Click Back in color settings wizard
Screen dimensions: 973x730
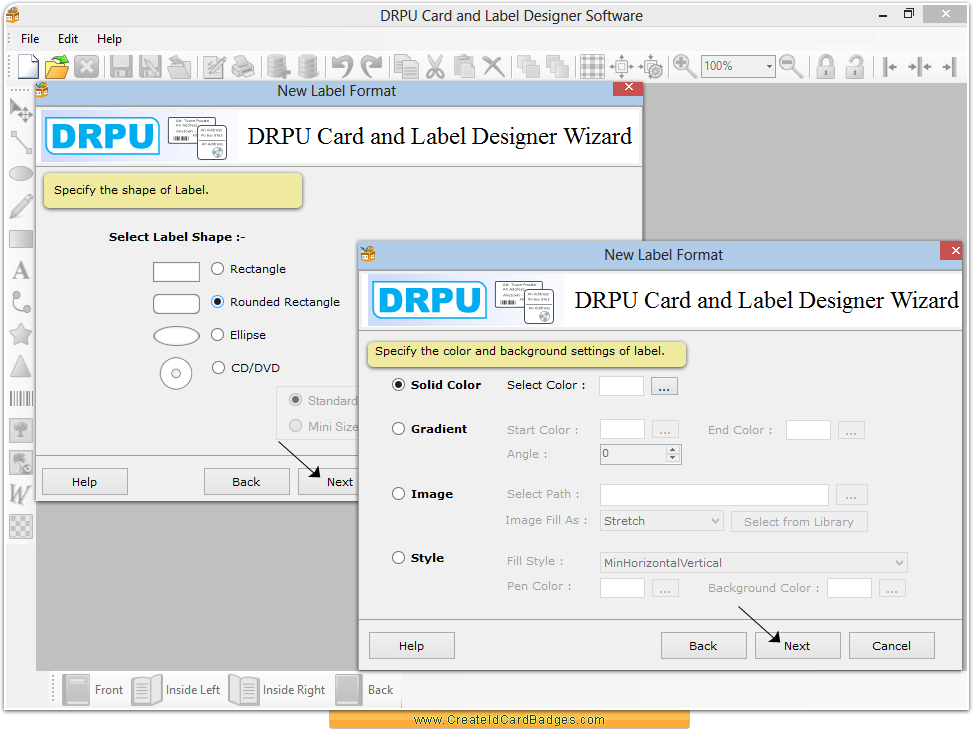coord(703,646)
